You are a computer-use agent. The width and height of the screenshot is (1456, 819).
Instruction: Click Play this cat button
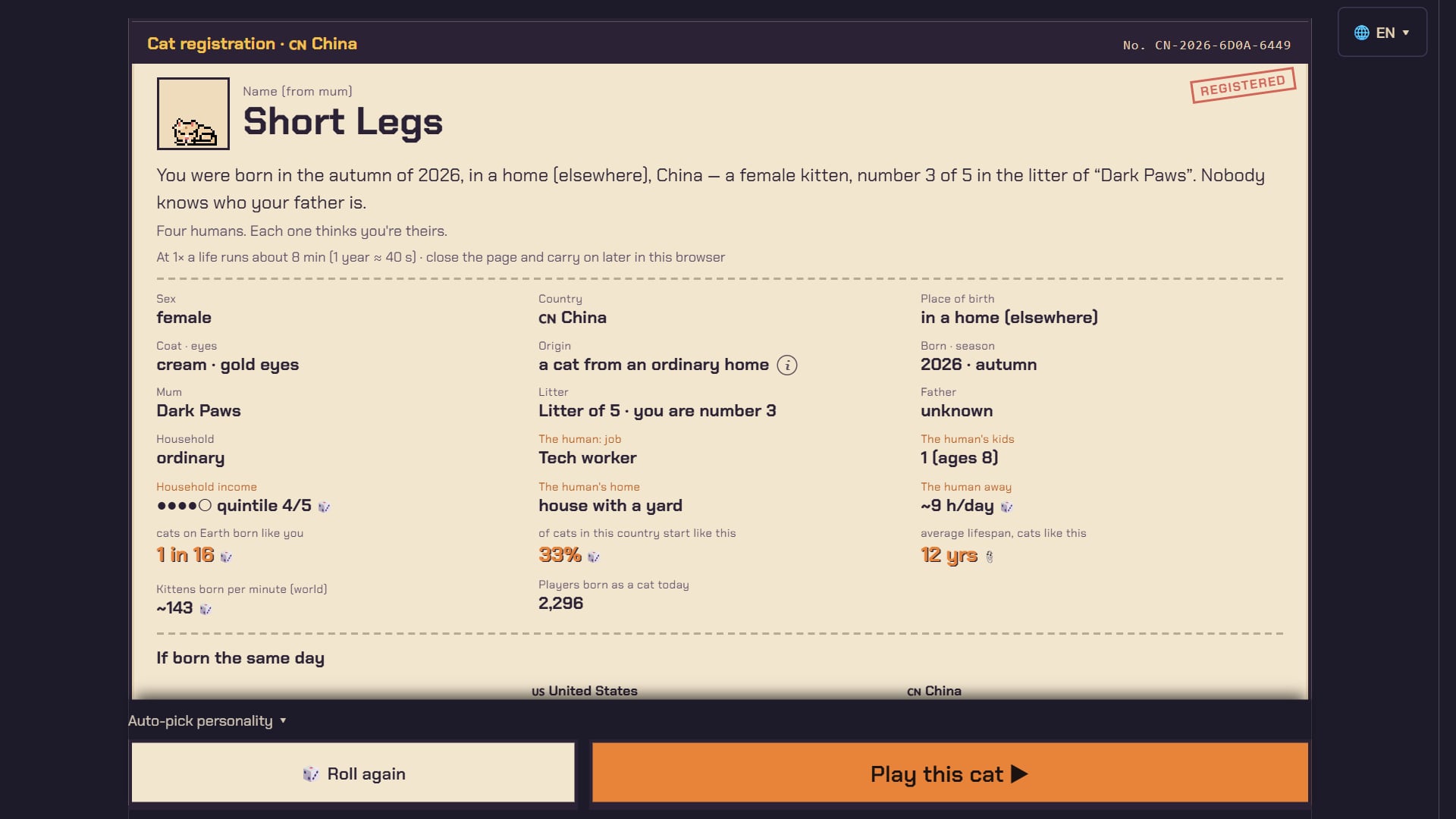(949, 773)
